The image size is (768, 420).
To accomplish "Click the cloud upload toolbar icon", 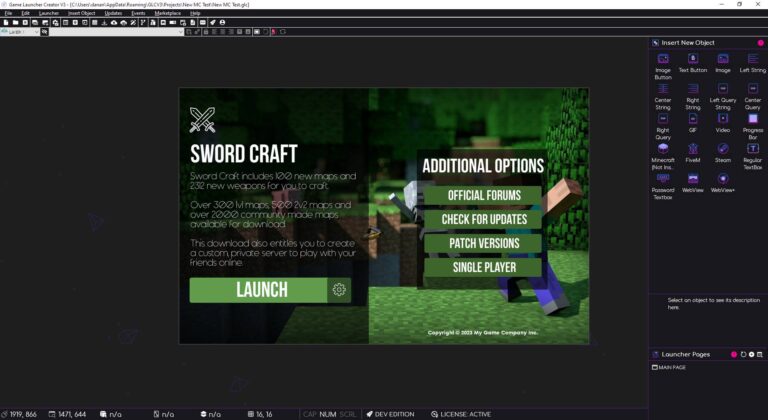I will click(x=114, y=23).
